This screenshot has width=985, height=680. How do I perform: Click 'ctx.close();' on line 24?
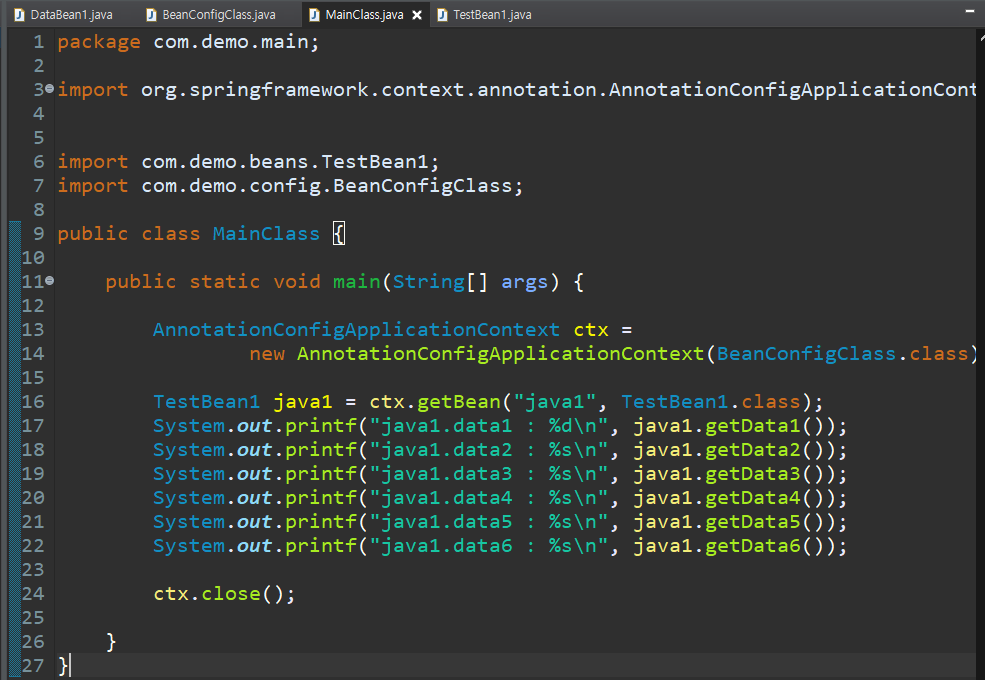(x=224, y=594)
